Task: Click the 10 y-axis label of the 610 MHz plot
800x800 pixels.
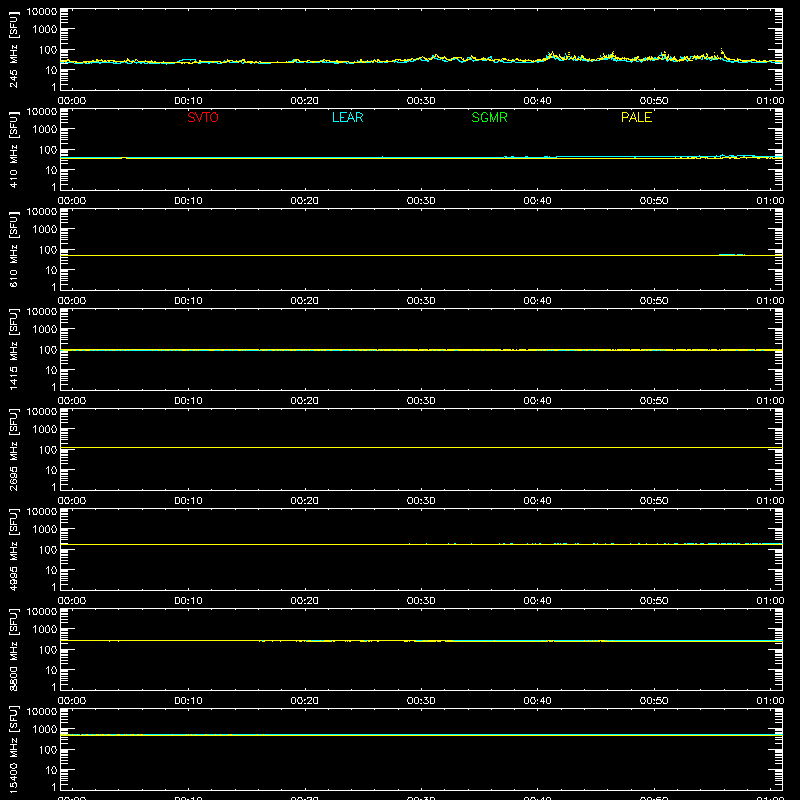Action: pos(51,270)
